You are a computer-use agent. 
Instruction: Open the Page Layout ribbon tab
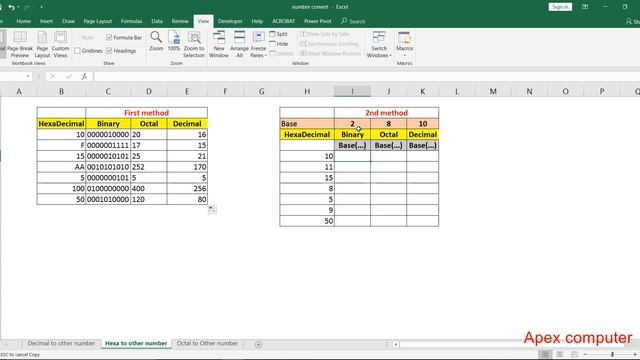(98, 21)
